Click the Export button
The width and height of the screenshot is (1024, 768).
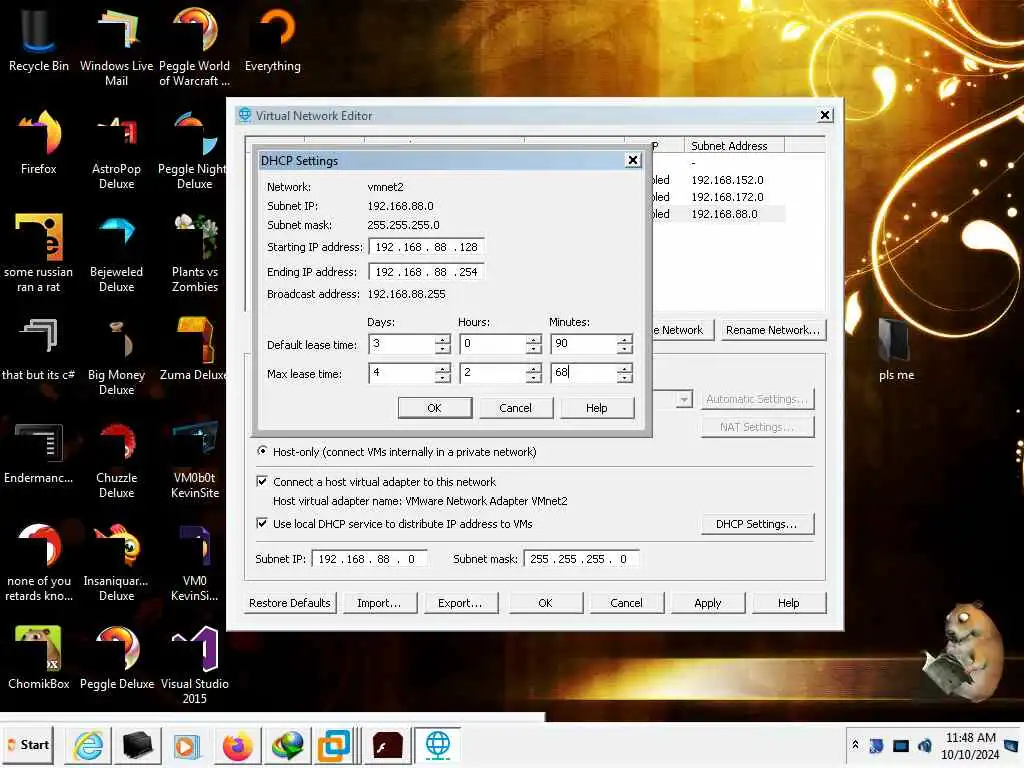(460, 603)
